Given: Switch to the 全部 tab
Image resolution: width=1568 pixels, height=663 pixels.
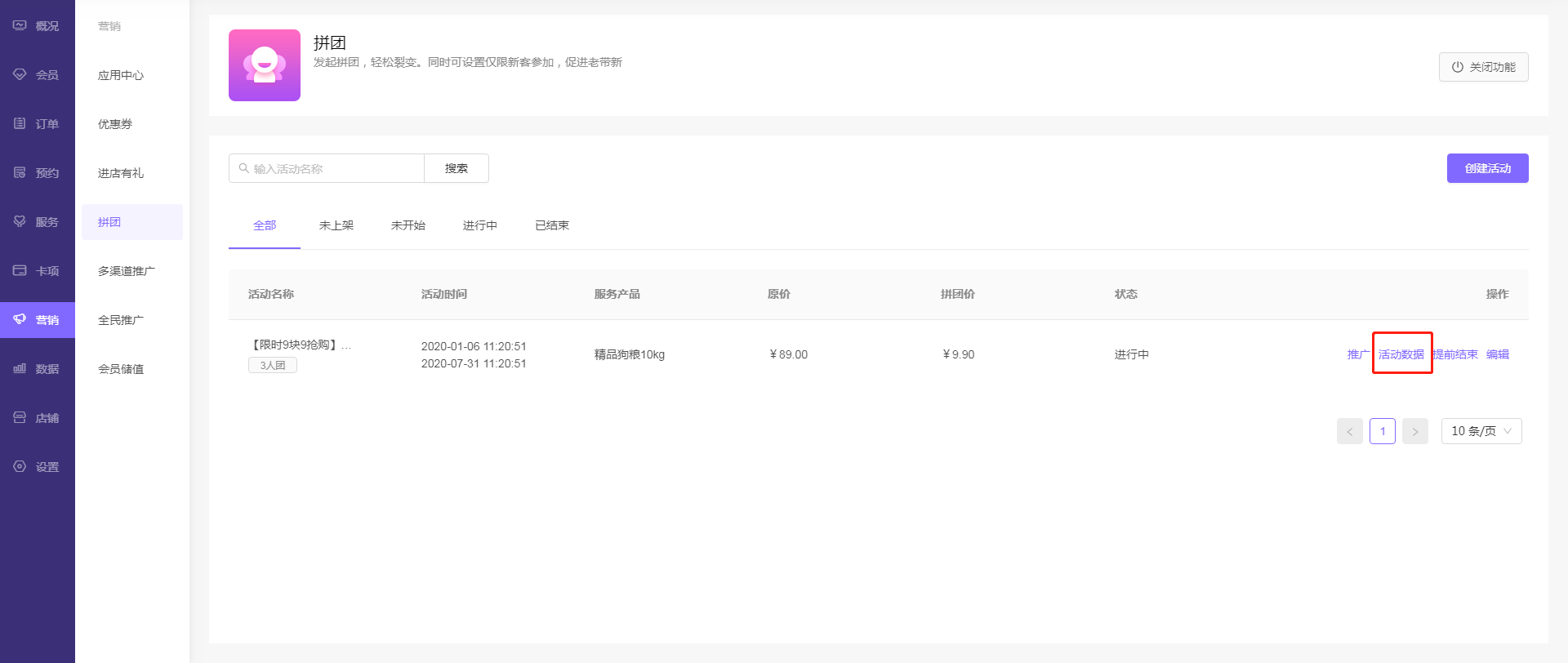Looking at the screenshot, I should click(x=265, y=225).
